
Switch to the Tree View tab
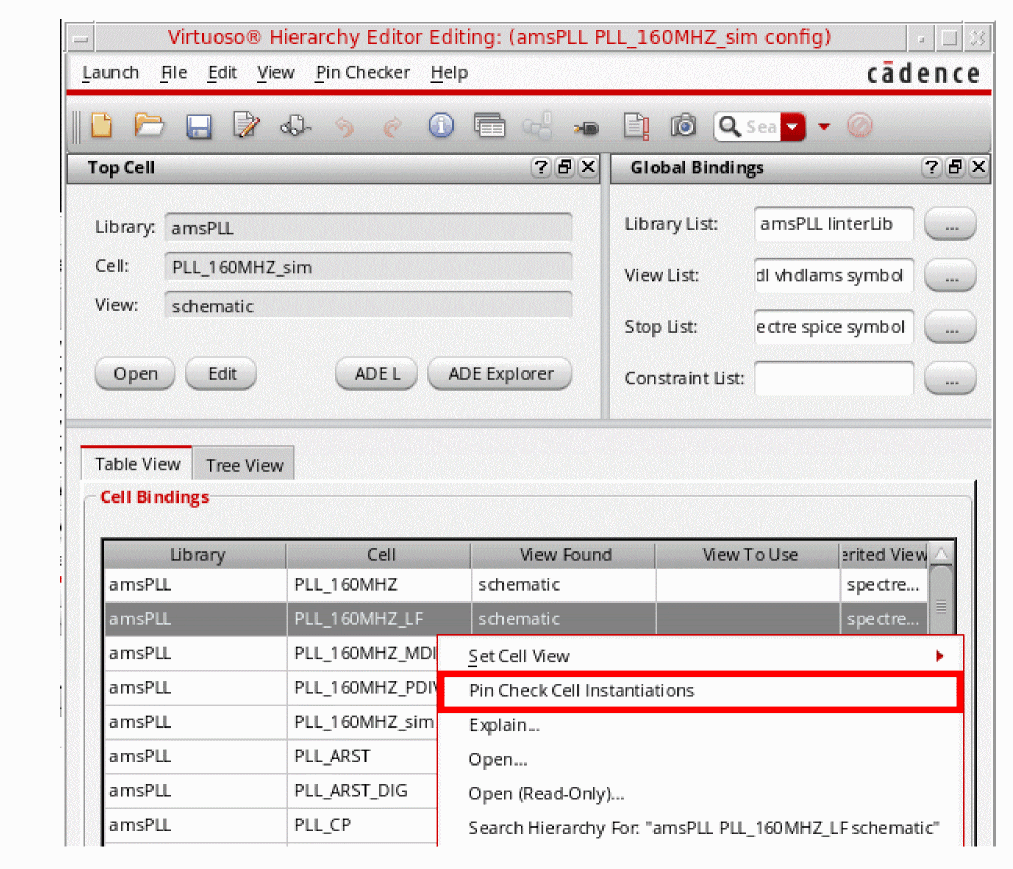pyautogui.click(x=244, y=465)
